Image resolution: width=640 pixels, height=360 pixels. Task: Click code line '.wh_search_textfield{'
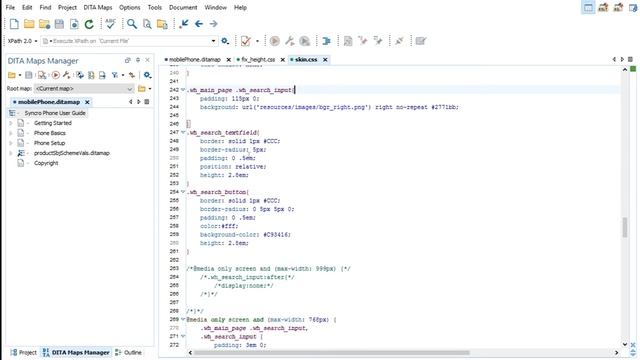(223, 133)
